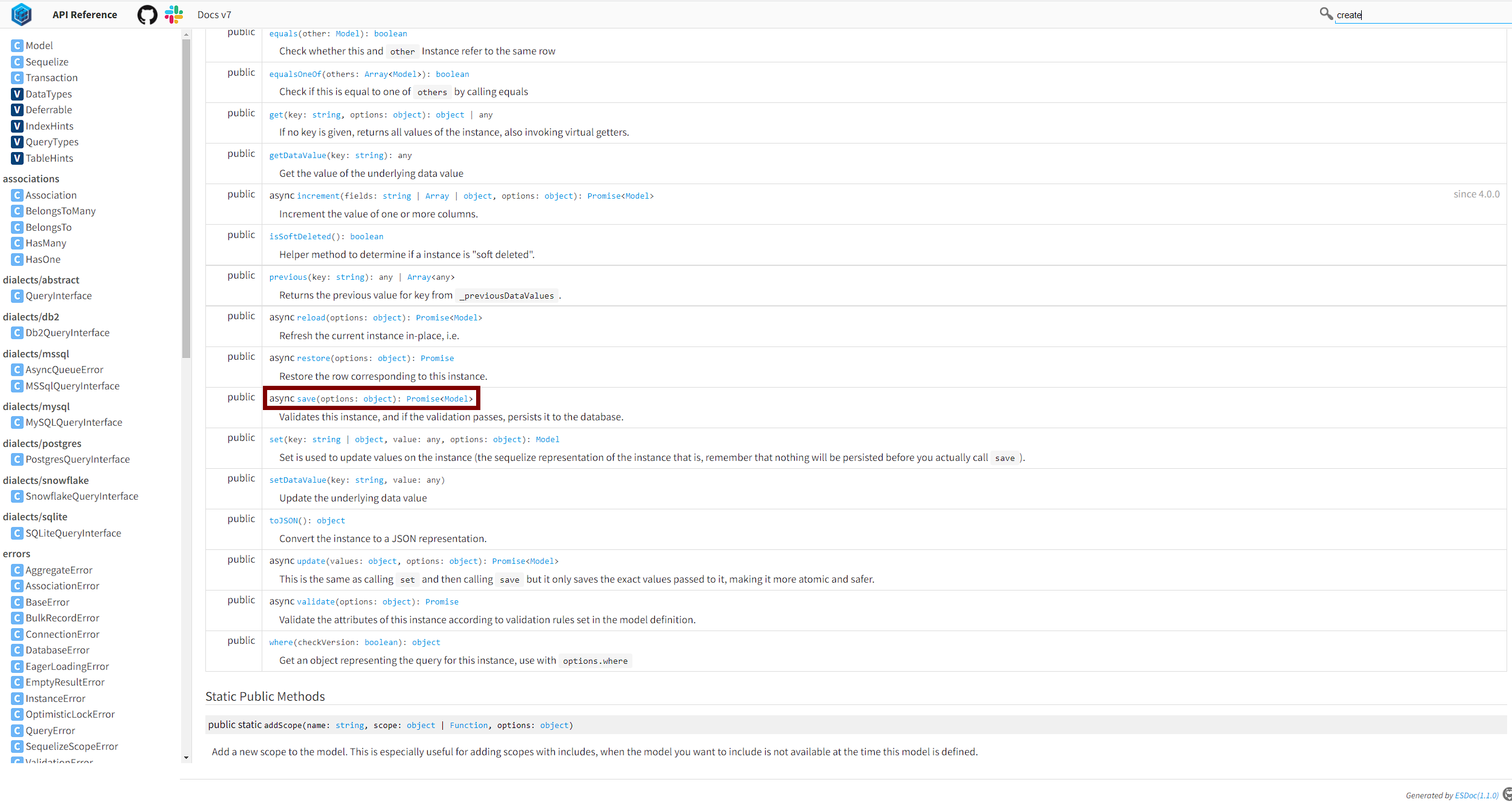Jump to the getDataValue method
Screen dimensions: 1512x811
tap(297, 156)
